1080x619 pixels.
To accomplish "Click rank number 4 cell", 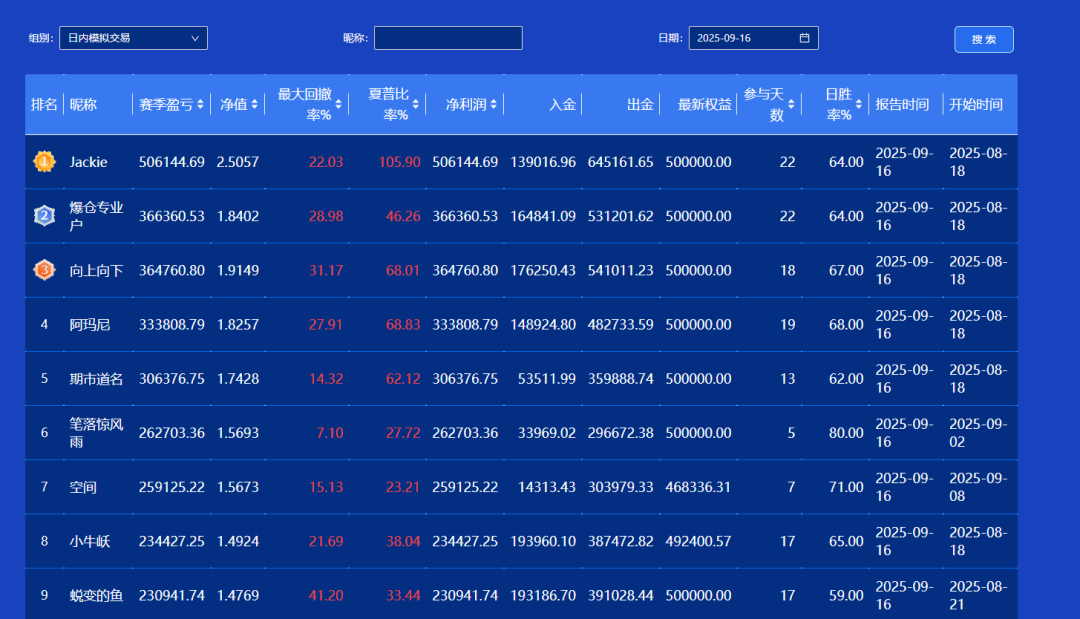I will 44,324.
